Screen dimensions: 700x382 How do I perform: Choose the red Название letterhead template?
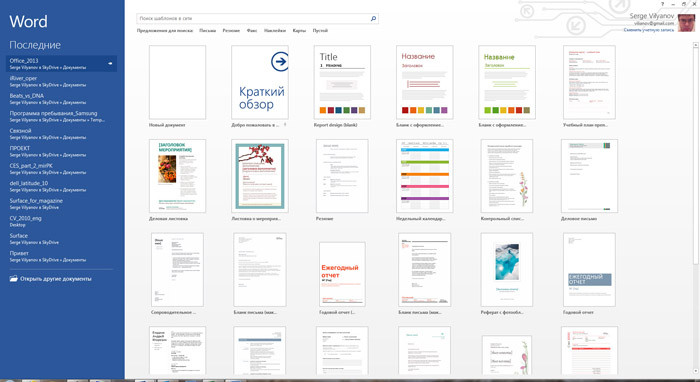click(425, 82)
